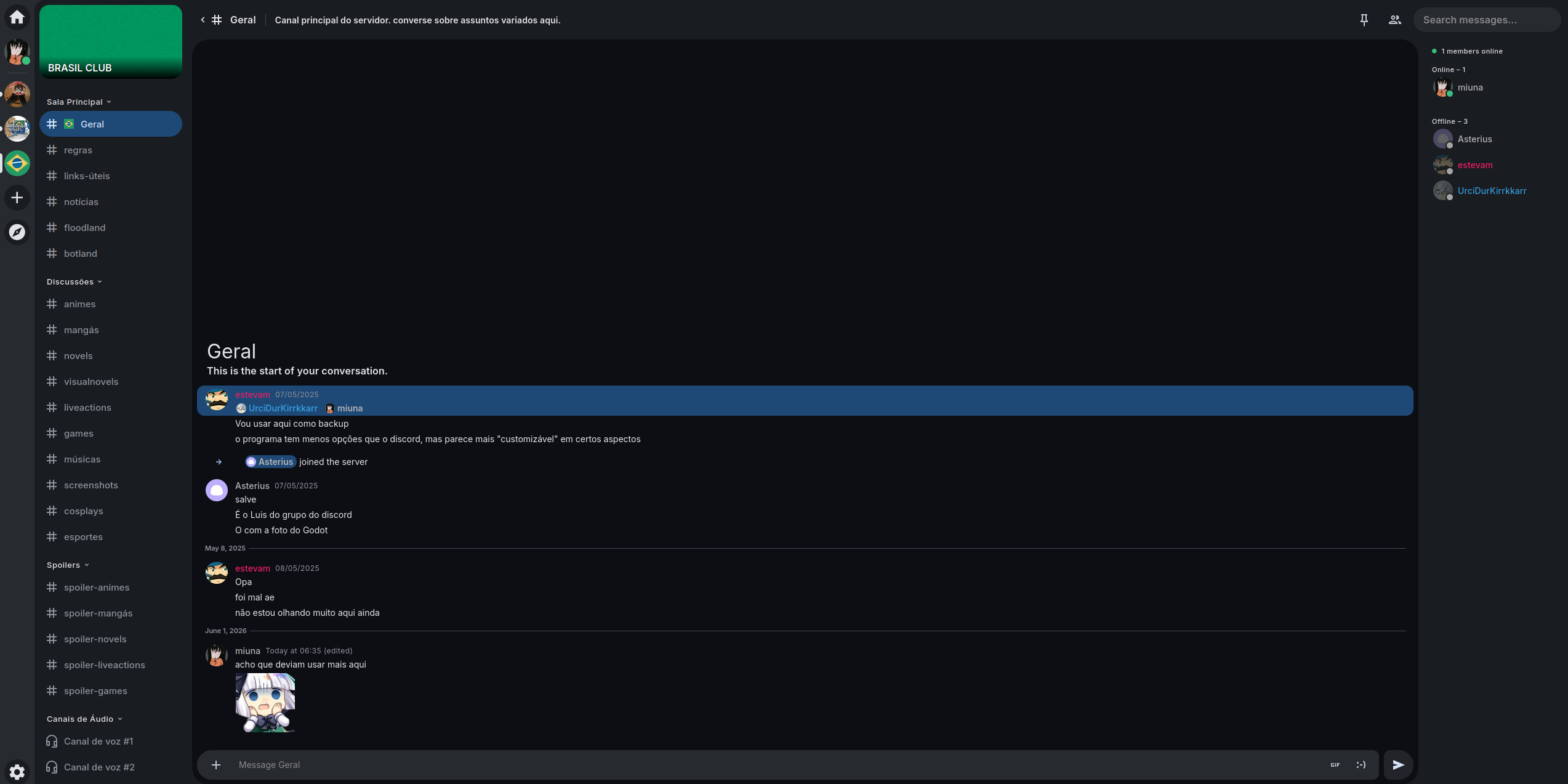Click miuna avatar on today's message
The width and height of the screenshot is (1568, 784).
217,655
